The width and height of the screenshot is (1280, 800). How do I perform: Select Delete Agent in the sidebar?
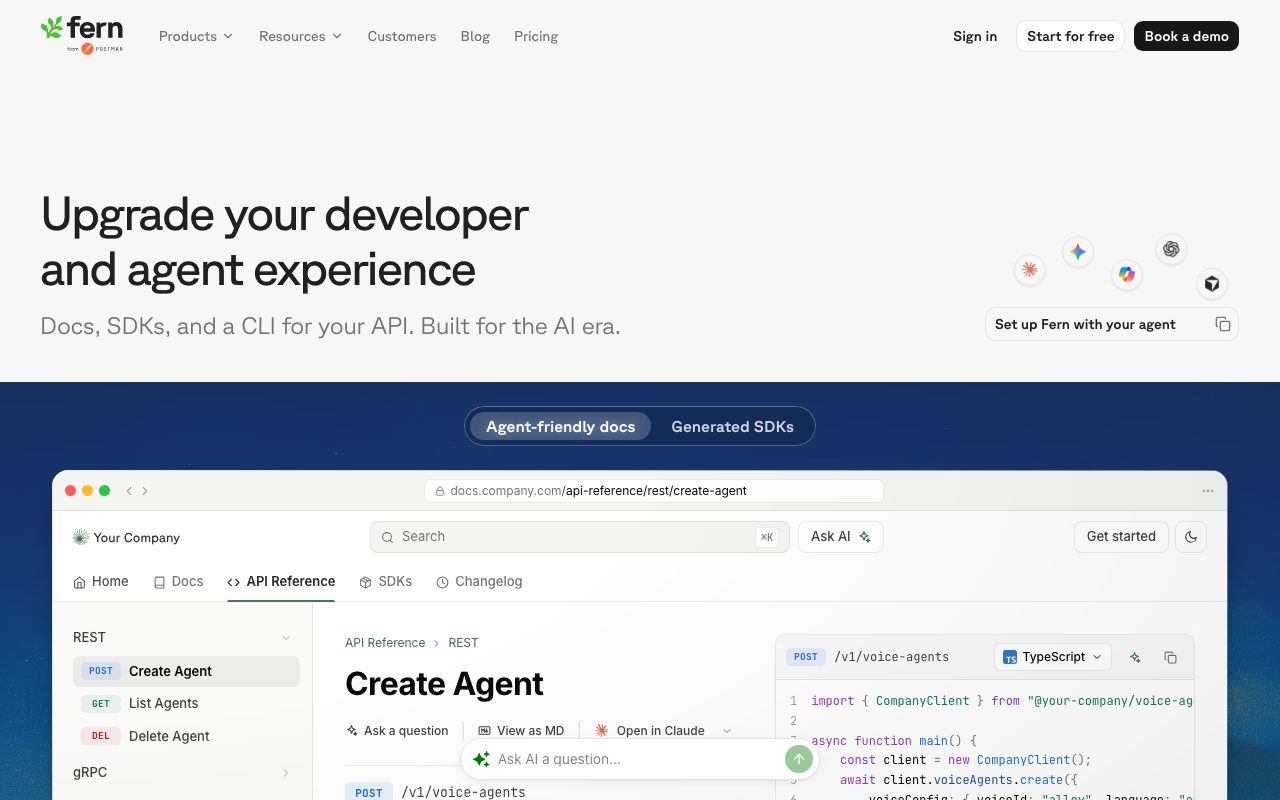click(187, 736)
